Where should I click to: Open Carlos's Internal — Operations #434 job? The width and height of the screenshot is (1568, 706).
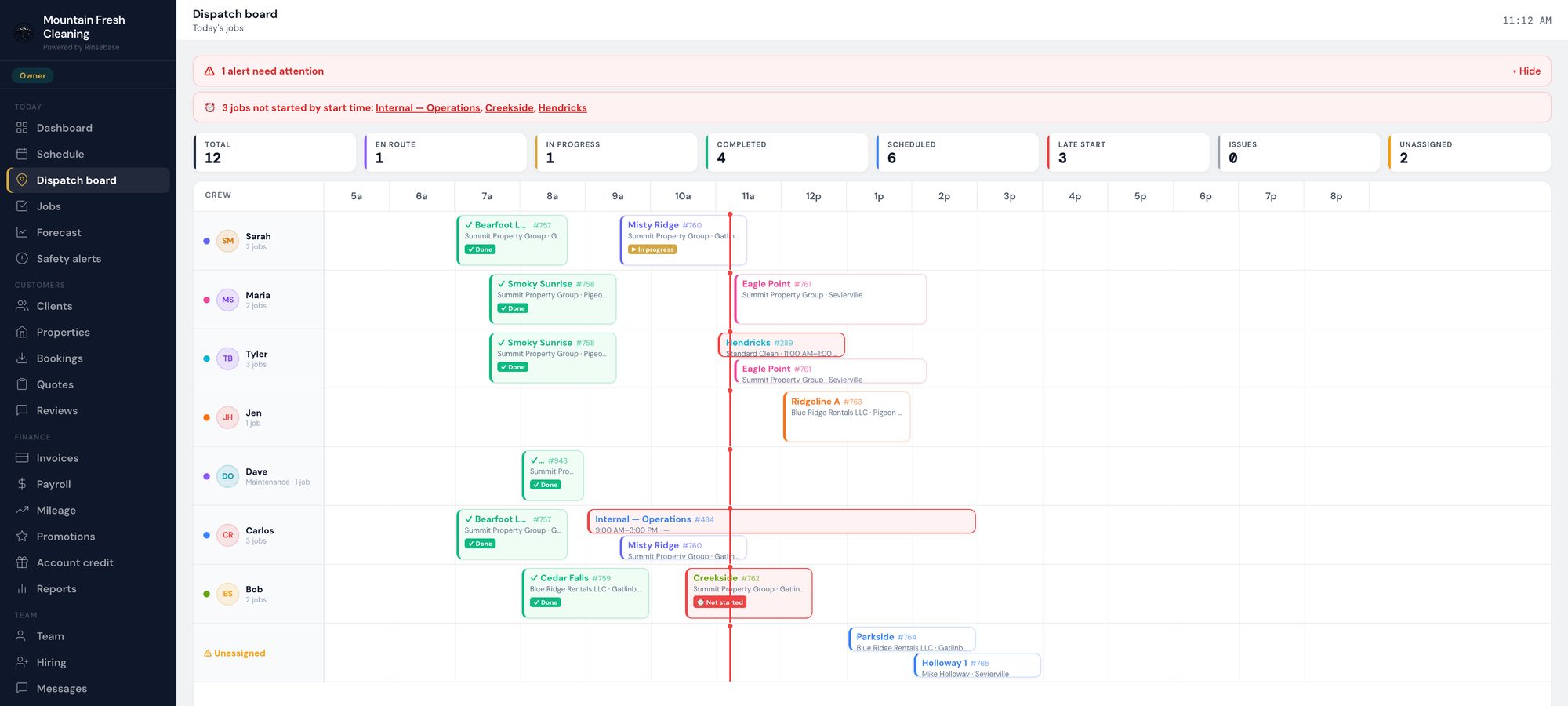coord(782,522)
